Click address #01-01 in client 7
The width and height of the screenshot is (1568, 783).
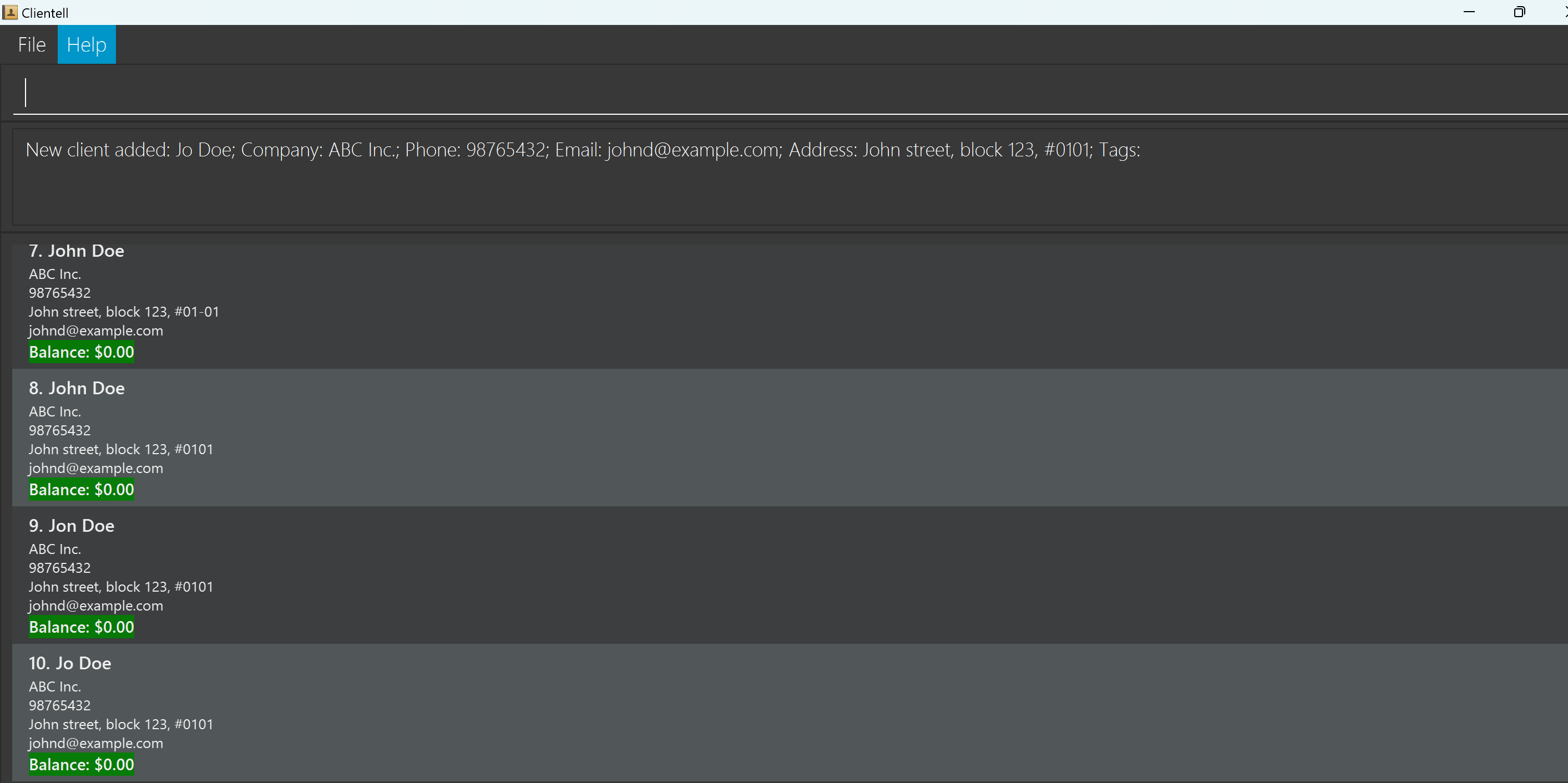[x=124, y=312]
